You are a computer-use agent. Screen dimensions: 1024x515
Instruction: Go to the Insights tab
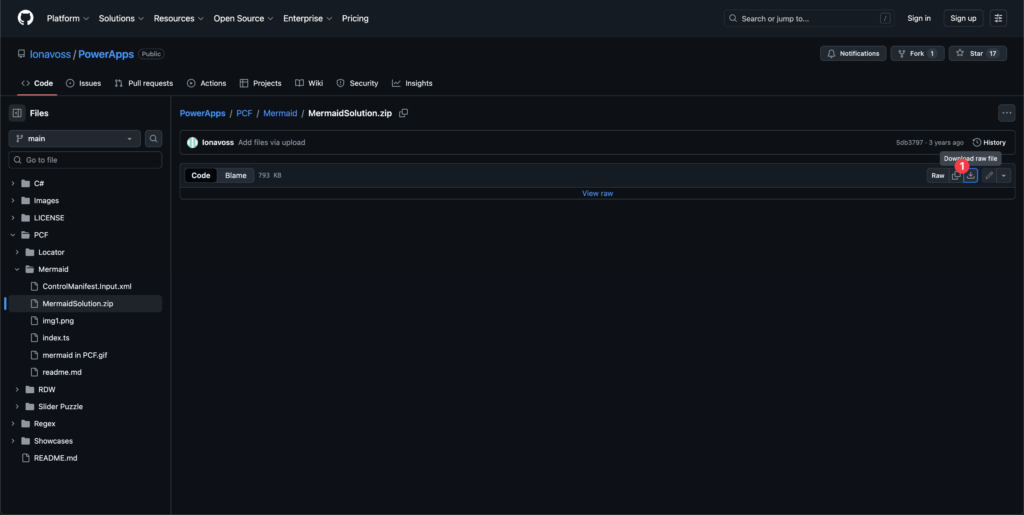[x=412, y=83]
